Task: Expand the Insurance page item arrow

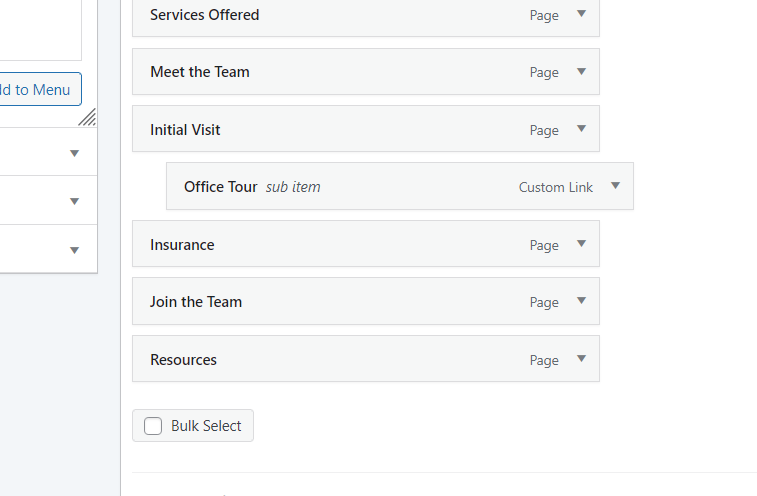Action: 581,244
